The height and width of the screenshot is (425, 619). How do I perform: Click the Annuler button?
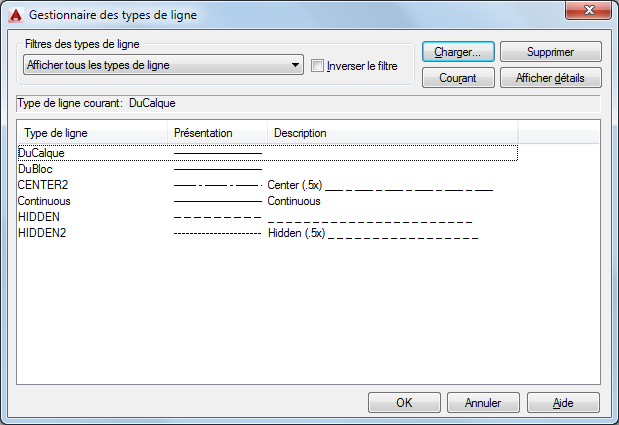click(x=483, y=403)
